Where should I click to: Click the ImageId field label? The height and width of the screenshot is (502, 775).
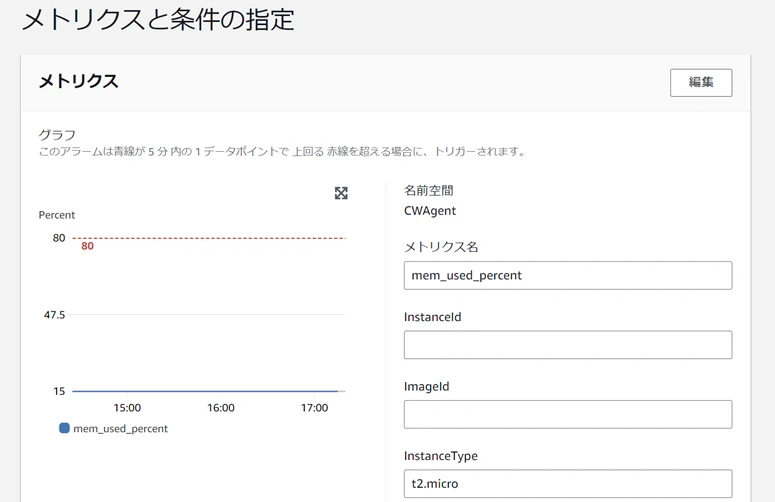tap(427, 386)
